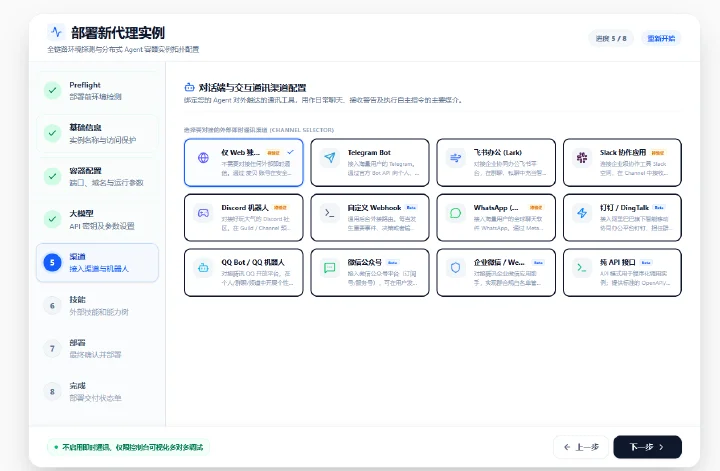Screen dimensions: 720x471
Task: Click the DingTalk lightning icon
Action: (x=582, y=213)
